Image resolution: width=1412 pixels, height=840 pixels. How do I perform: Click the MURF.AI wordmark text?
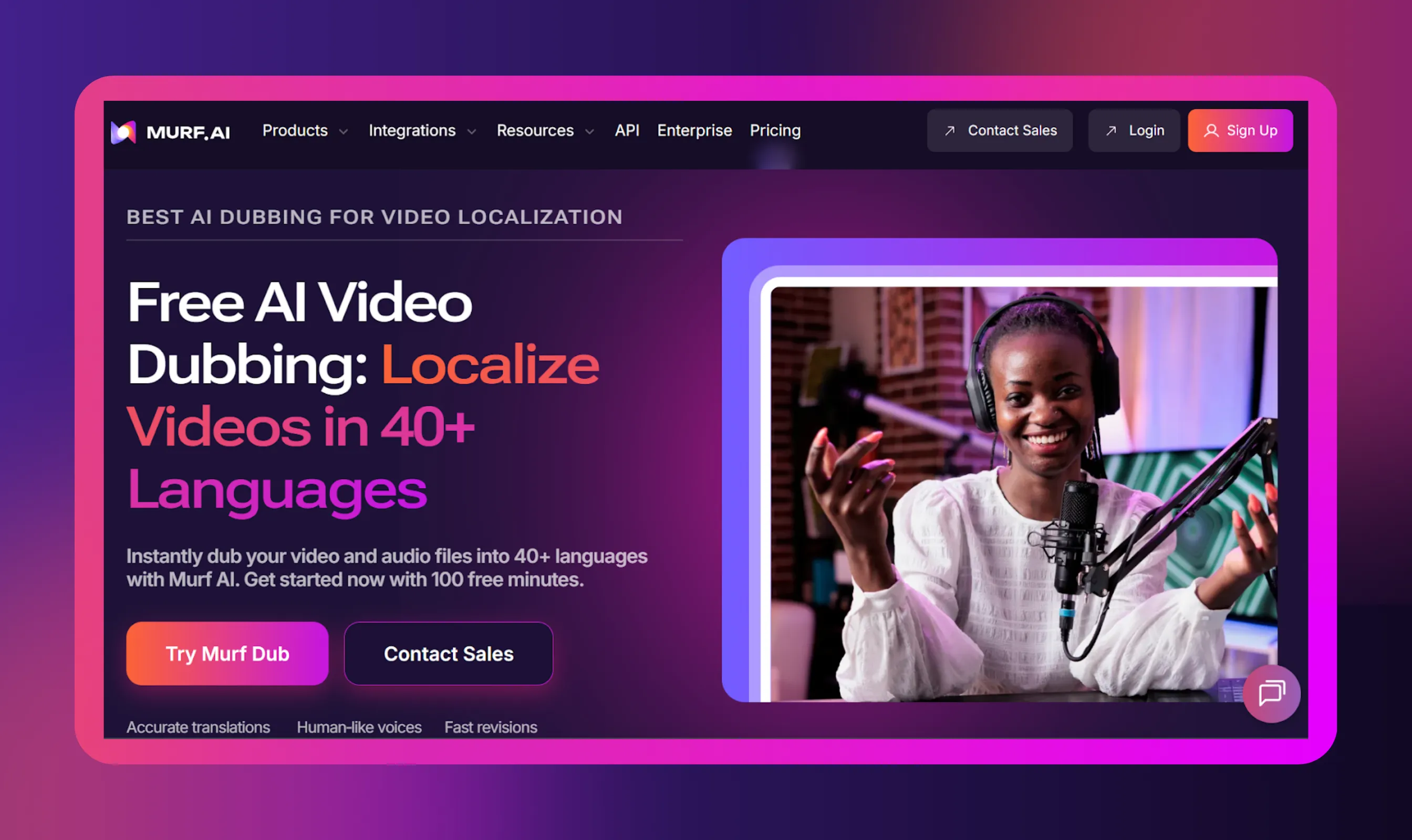[188, 132]
